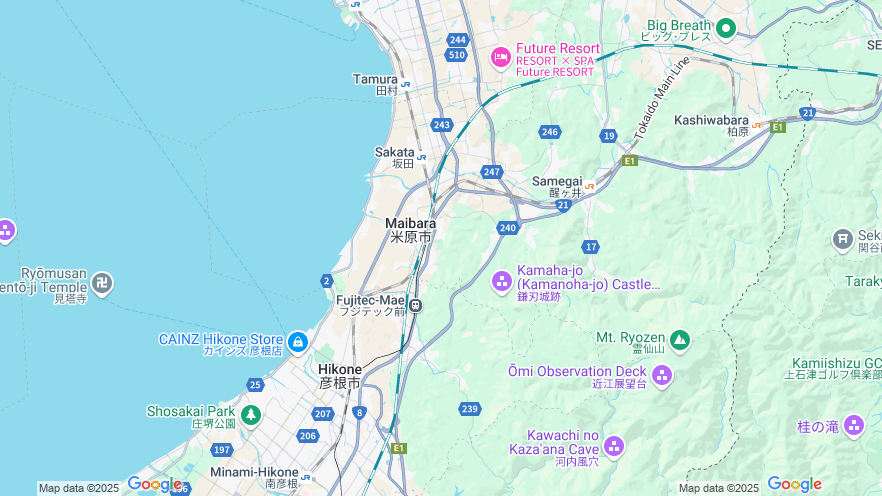
Task: Select the Samegai JR station marker
Action: click(590, 186)
